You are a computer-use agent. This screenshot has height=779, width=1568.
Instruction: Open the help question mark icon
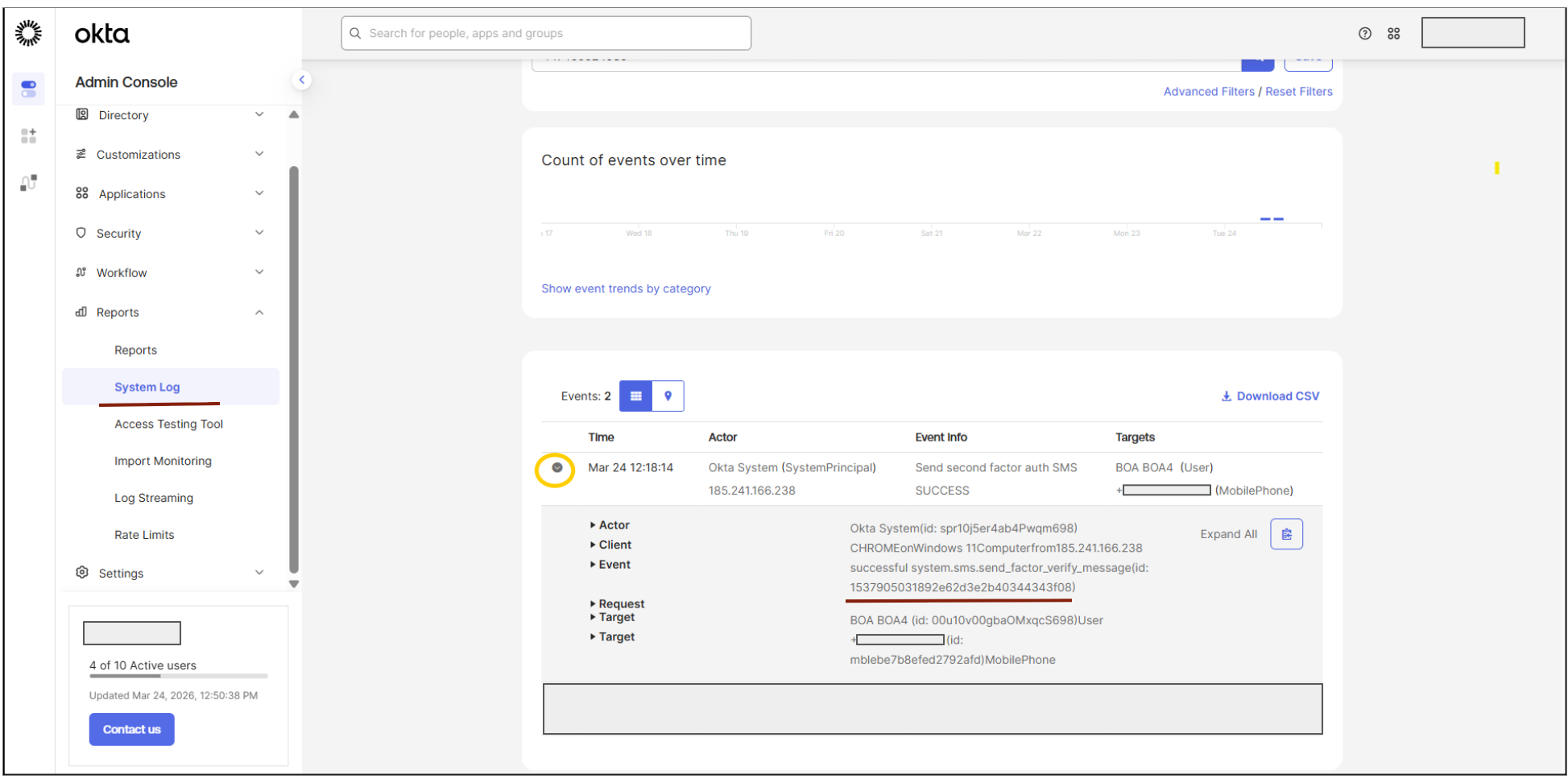(1364, 33)
